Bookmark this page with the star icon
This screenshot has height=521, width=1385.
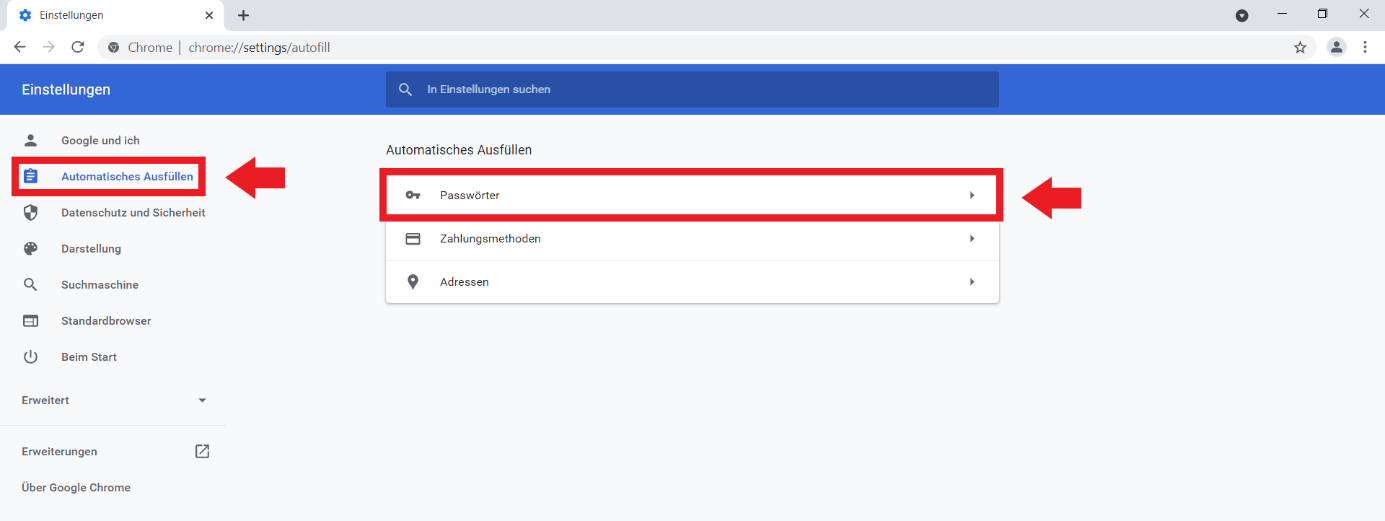[1300, 47]
